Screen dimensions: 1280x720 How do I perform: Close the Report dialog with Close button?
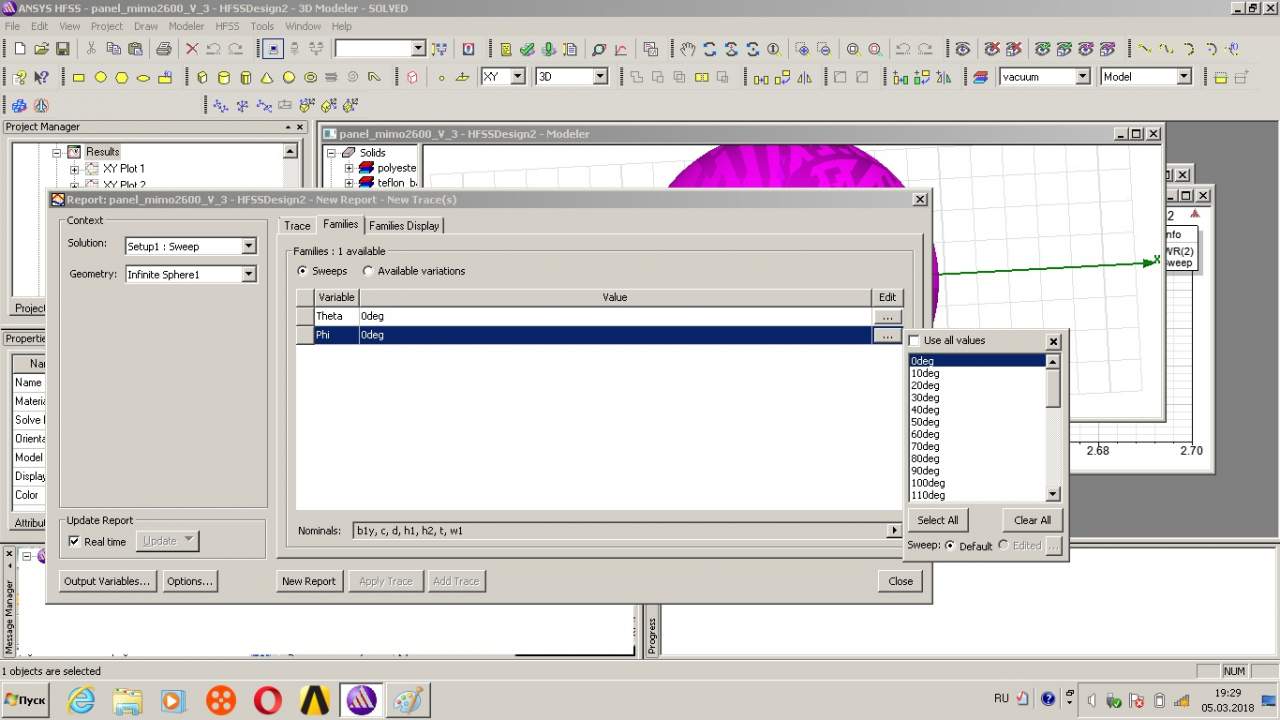[900, 581]
